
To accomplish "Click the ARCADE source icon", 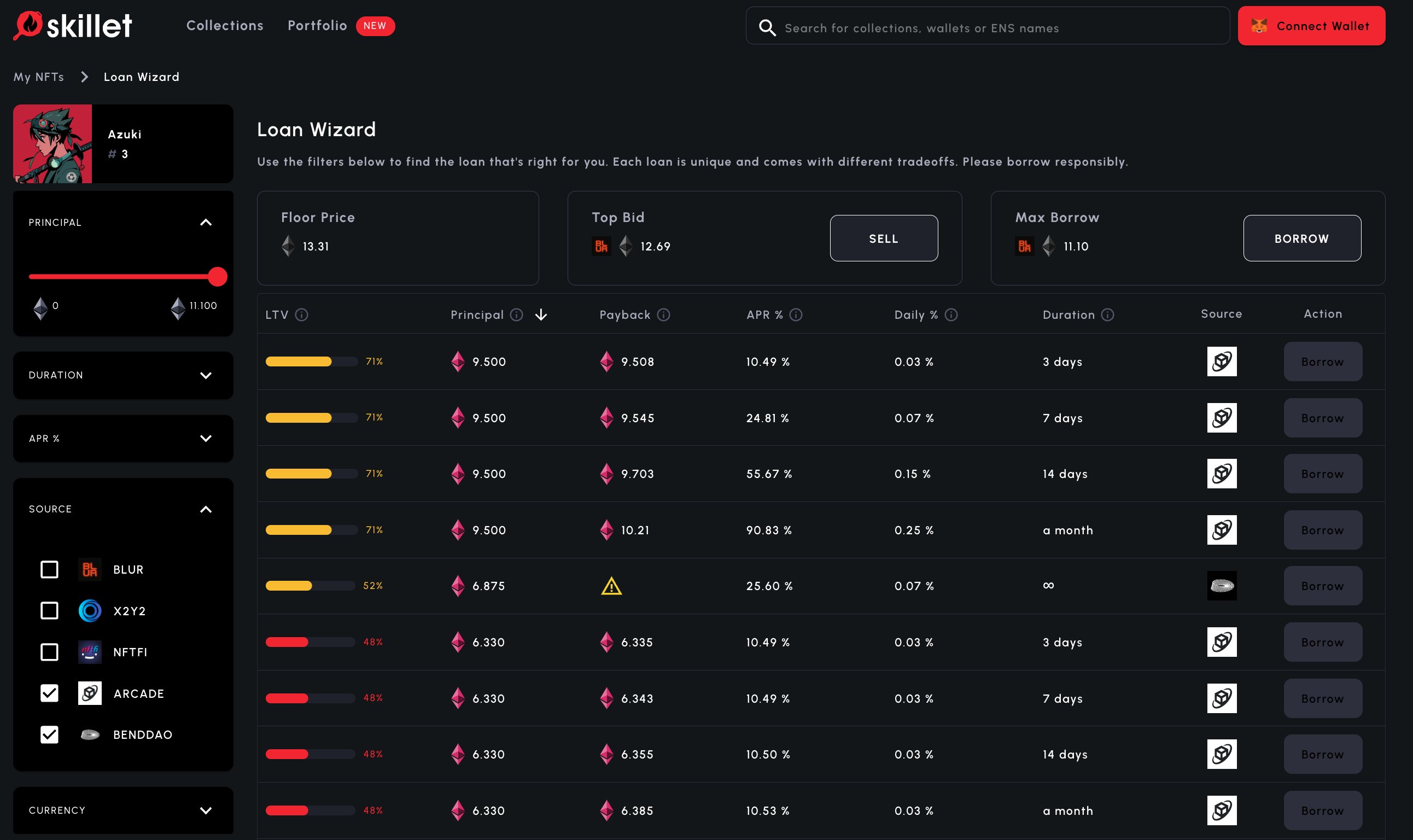I will 88,693.
